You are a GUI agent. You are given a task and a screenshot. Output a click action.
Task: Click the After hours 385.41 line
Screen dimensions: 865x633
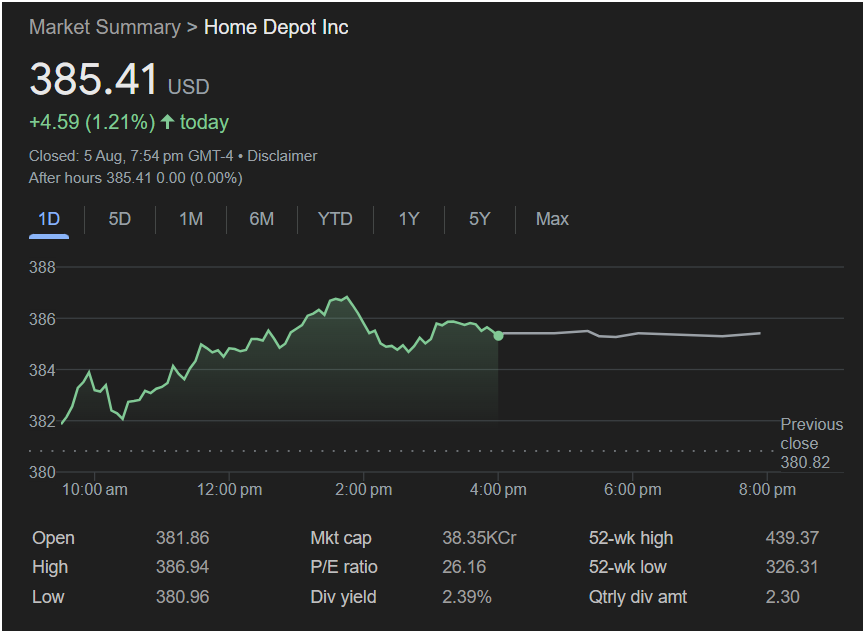coord(136,178)
